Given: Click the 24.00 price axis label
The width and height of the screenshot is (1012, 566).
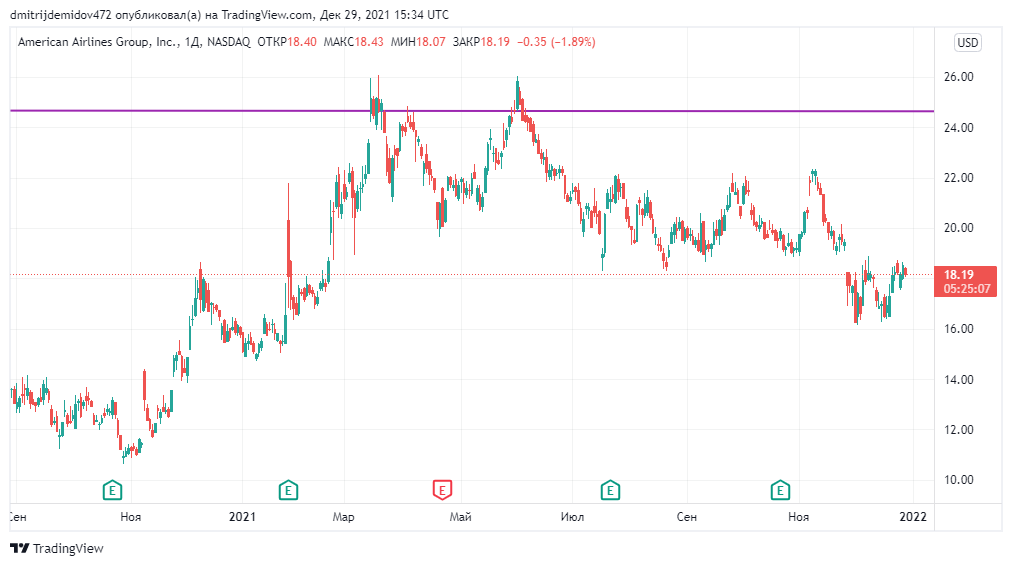Looking at the screenshot, I should point(958,128).
